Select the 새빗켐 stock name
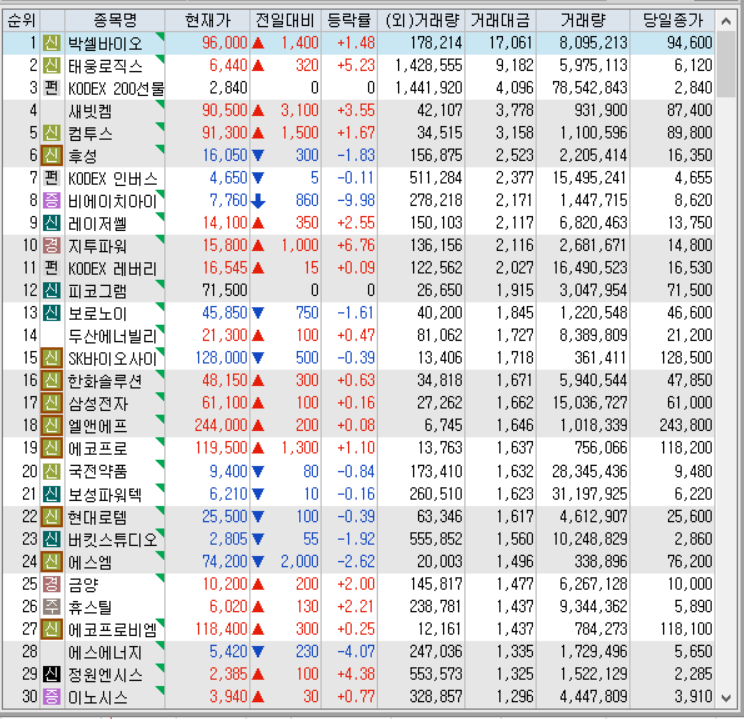The width and height of the screenshot is (744, 719). [x=90, y=111]
